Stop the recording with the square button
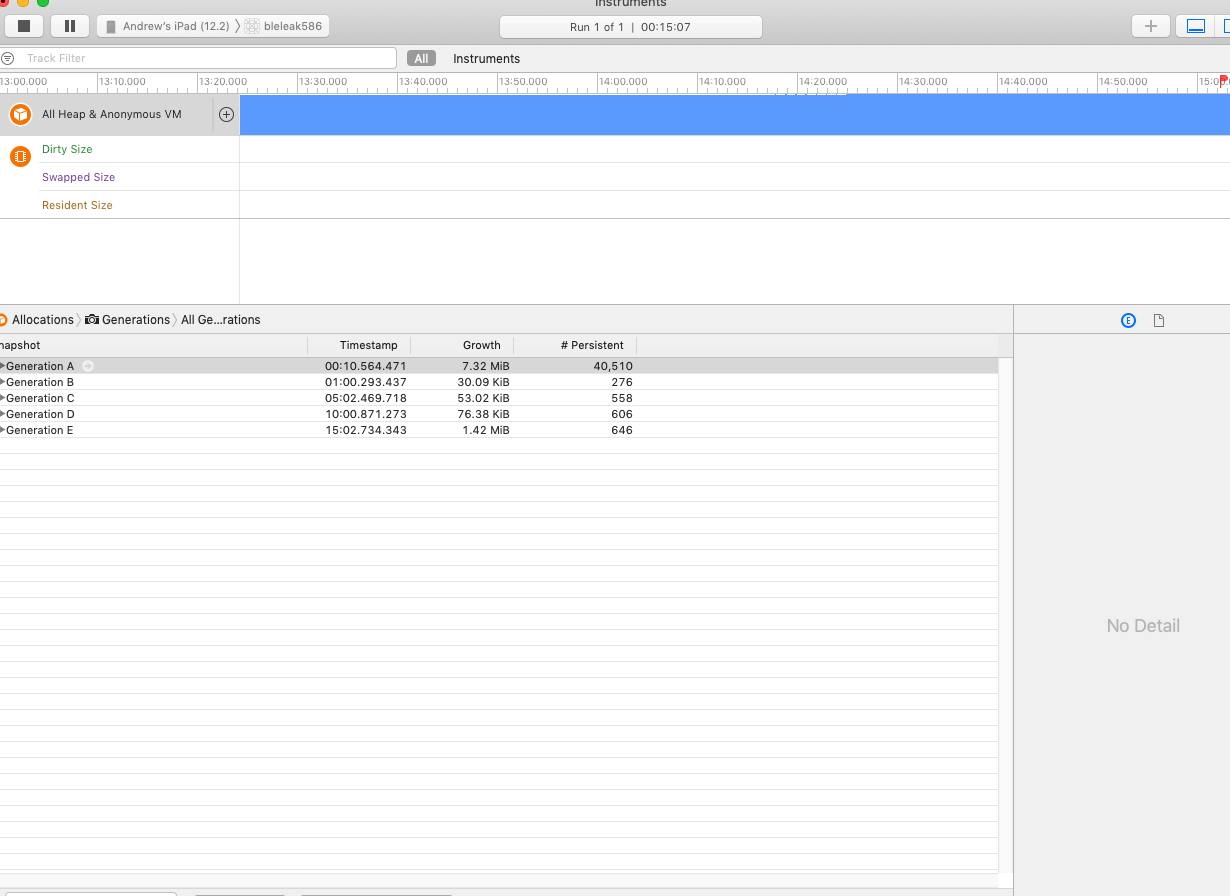Viewport: 1230px width, 896px height. [23, 25]
